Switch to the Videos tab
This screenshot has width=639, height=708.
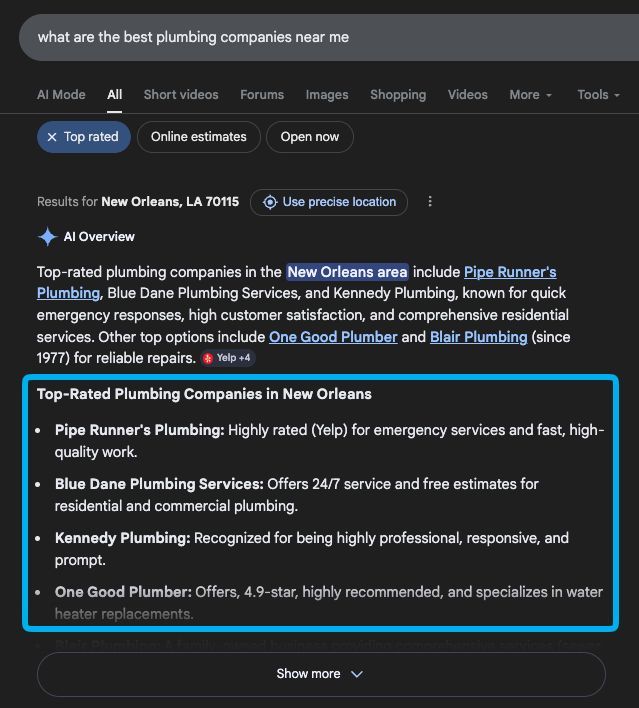point(467,94)
